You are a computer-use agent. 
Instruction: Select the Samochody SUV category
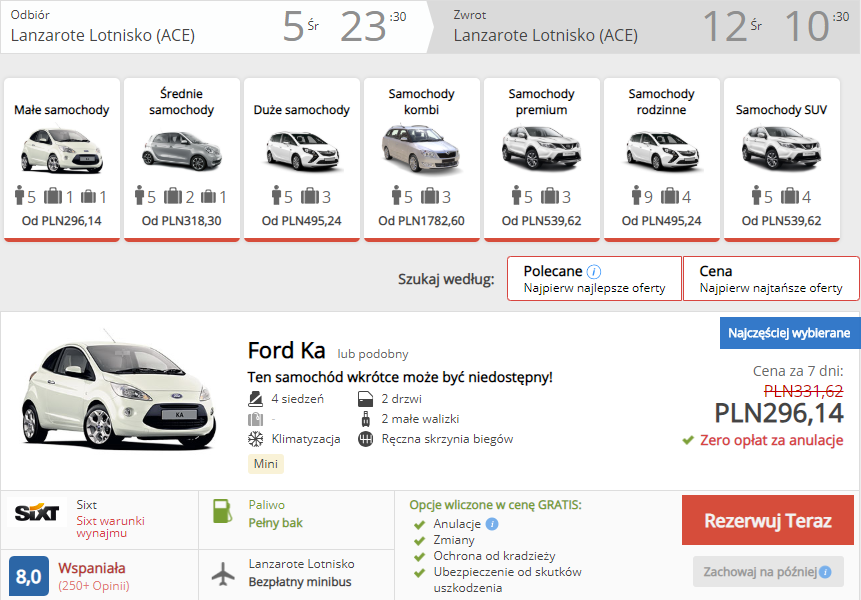[781, 158]
